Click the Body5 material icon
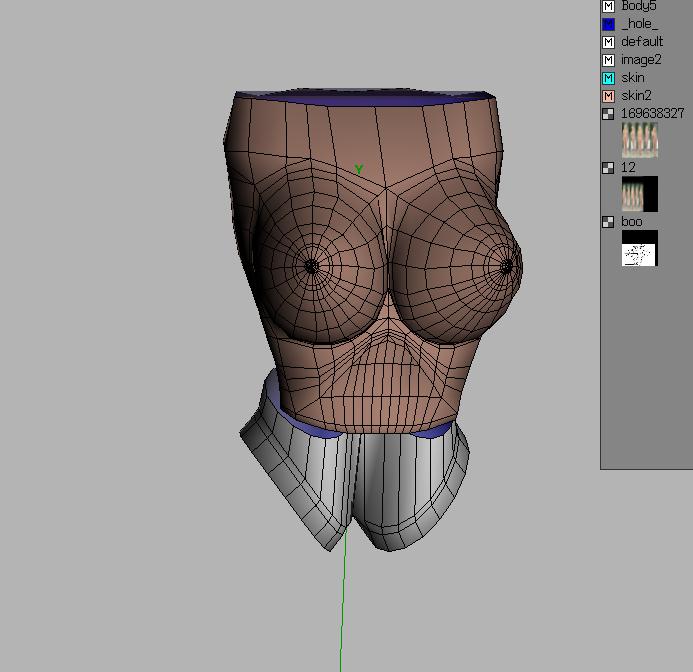The height and width of the screenshot is (672, 693). tap(608, 6)
